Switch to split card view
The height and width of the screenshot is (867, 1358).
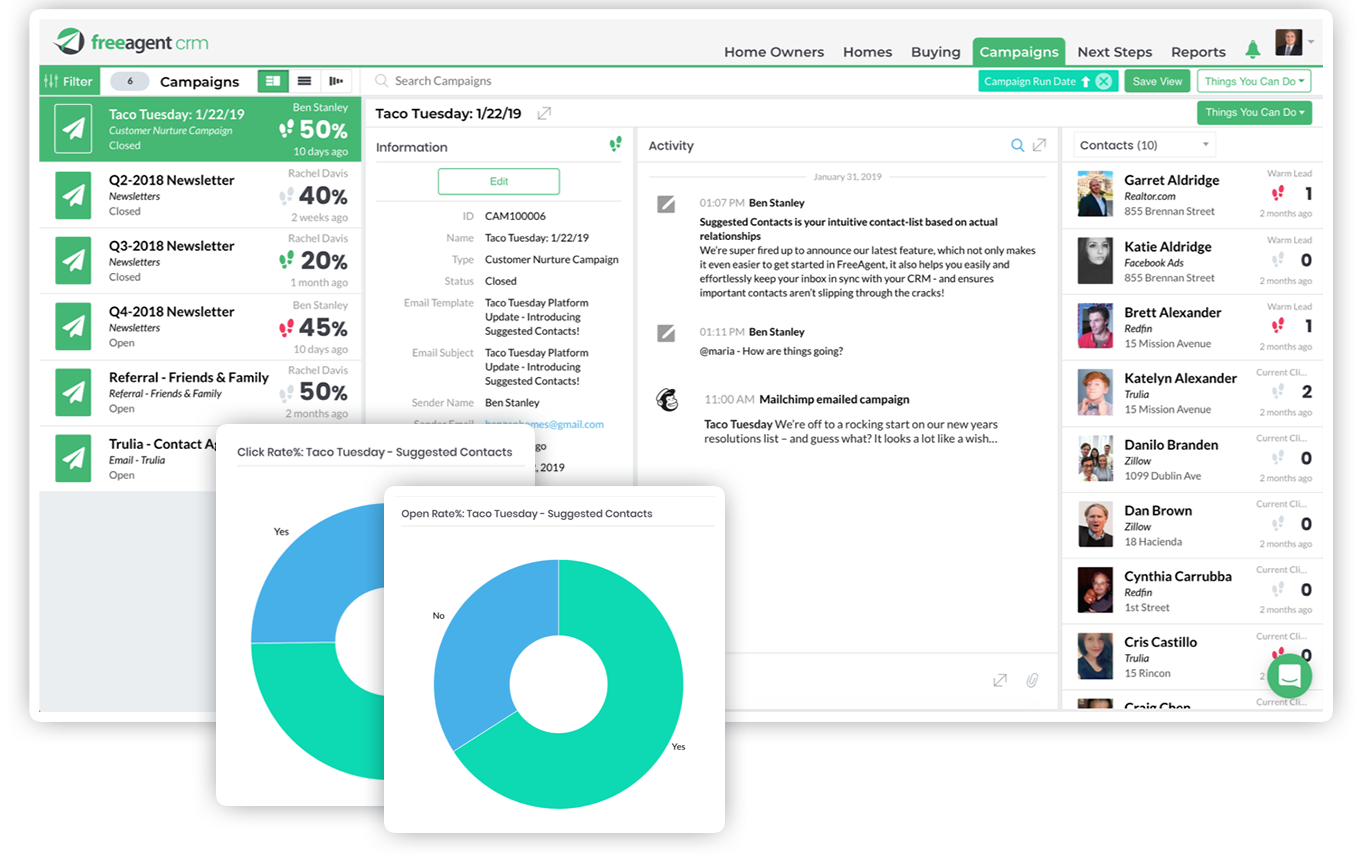(x=273, y=81)
